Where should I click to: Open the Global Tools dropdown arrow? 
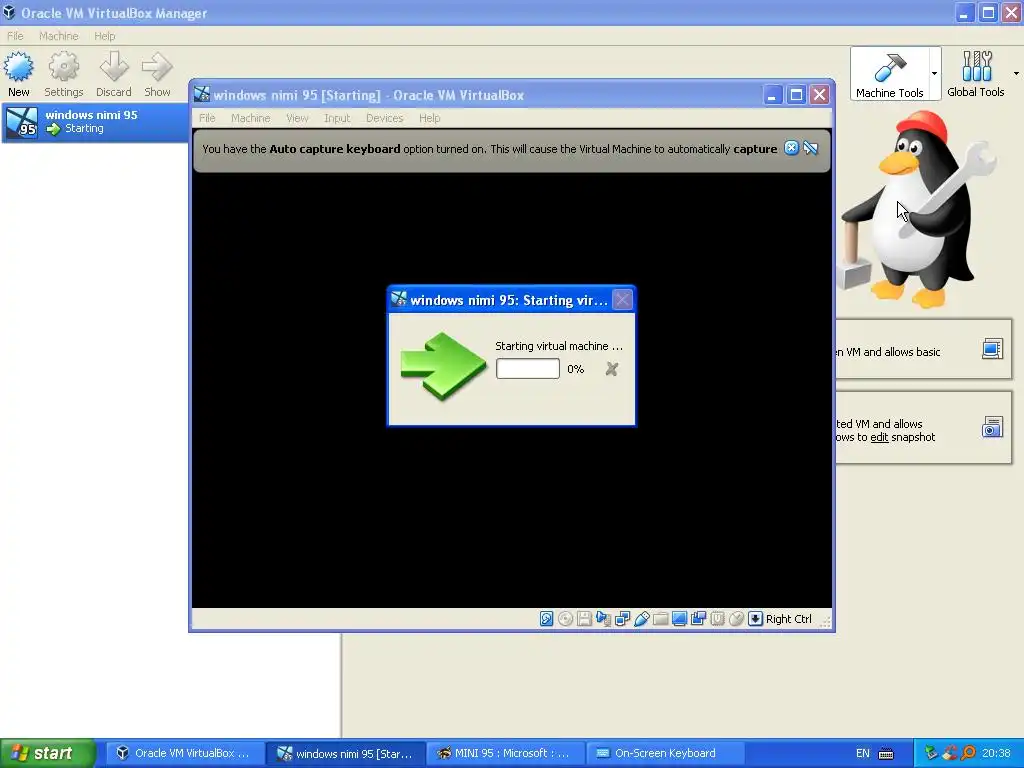click(x=1016, y=74)
